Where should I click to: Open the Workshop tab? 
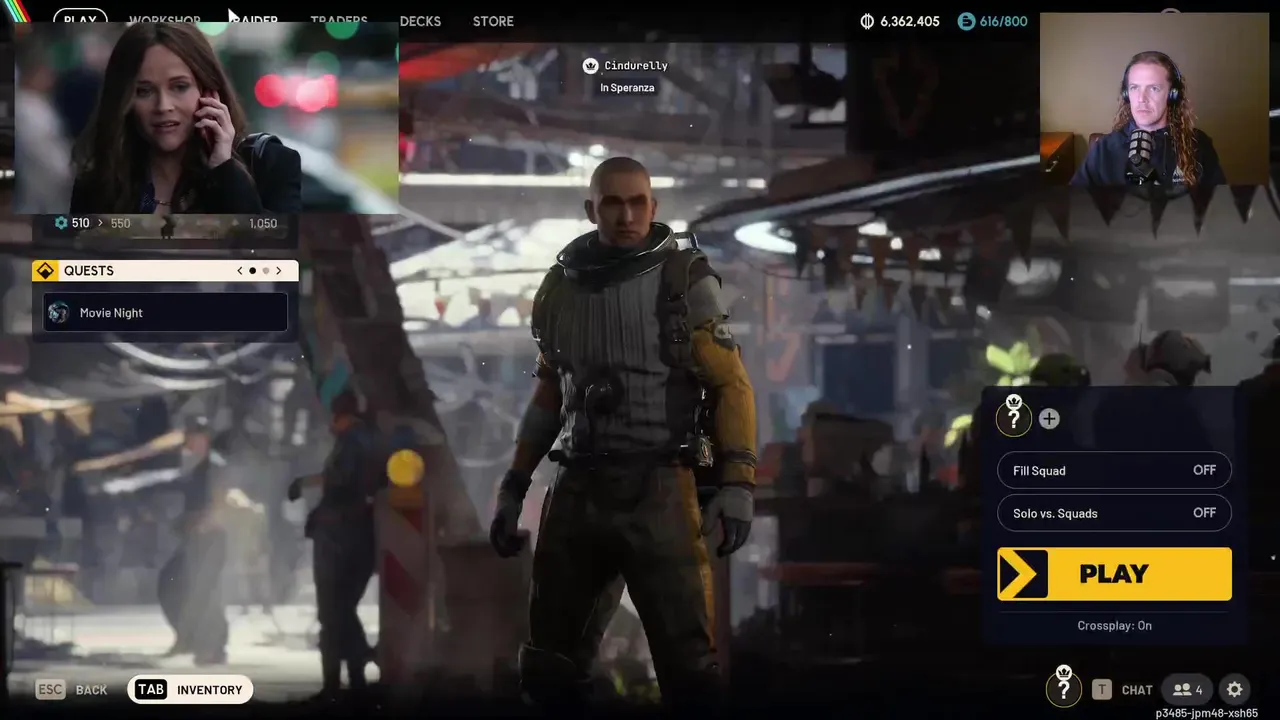tap(165, 21)
